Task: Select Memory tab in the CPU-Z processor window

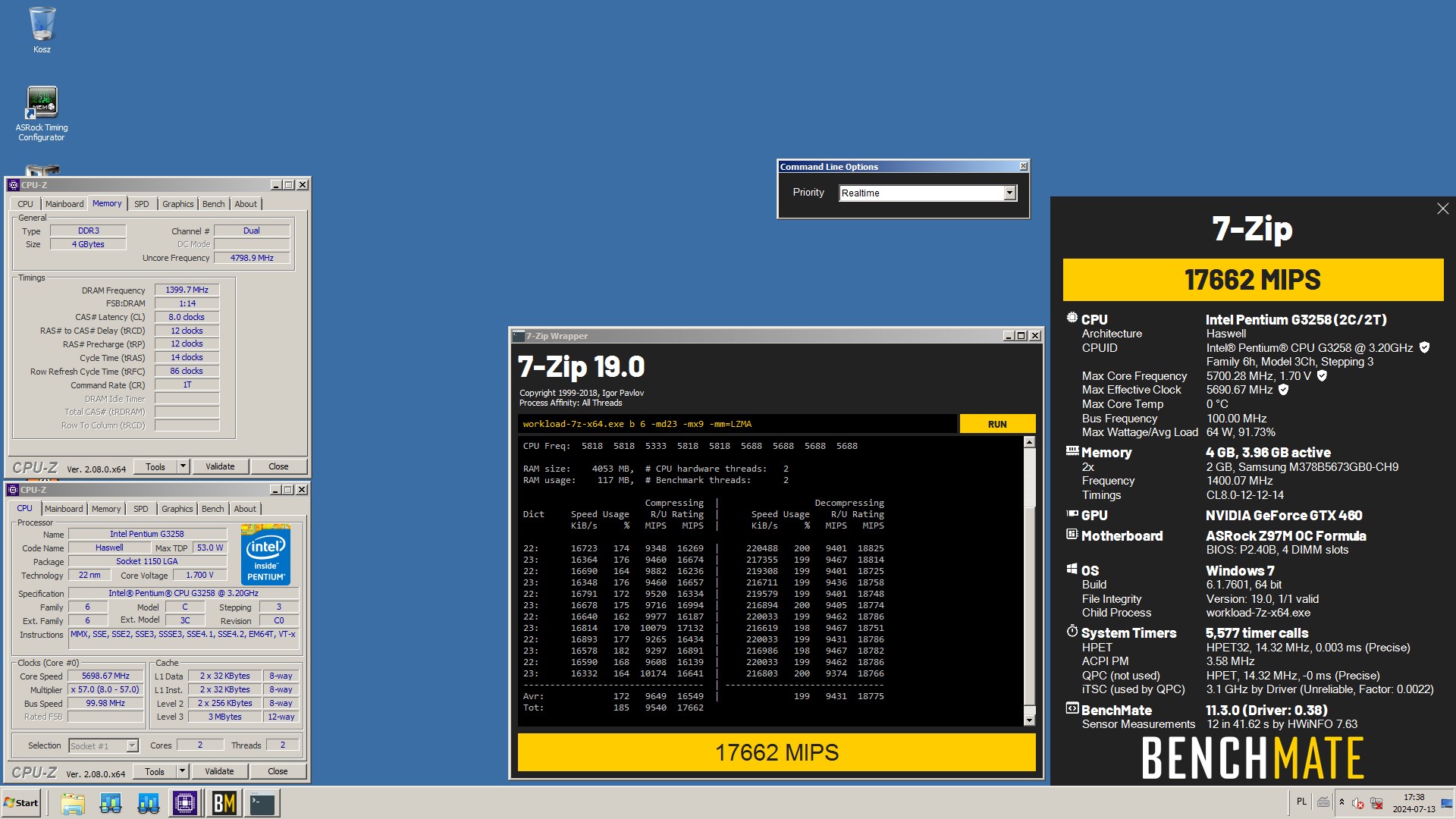Action: point(106,509)
